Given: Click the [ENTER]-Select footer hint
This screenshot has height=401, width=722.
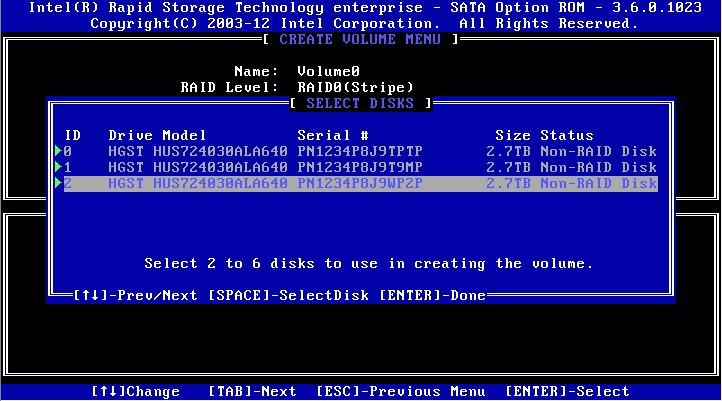Looking at the screenshot, I should [567, 391].
